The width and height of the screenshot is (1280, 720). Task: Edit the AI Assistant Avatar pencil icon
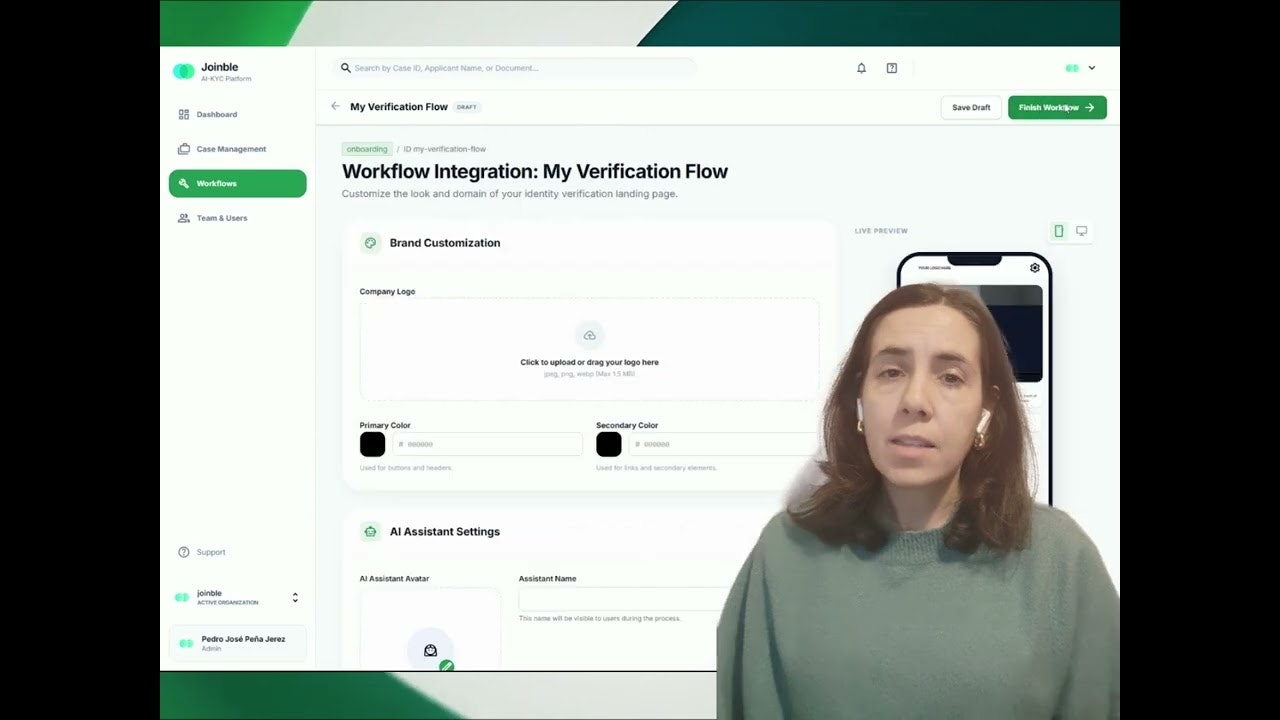[446, 664]
